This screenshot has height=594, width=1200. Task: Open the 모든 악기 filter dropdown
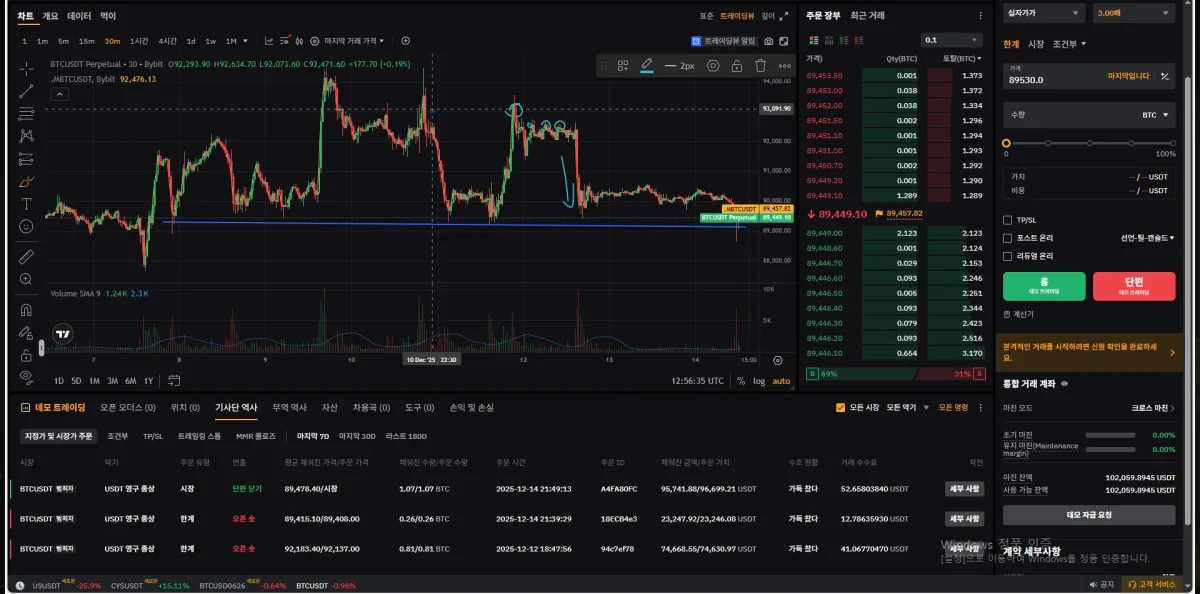coord(908,407)
